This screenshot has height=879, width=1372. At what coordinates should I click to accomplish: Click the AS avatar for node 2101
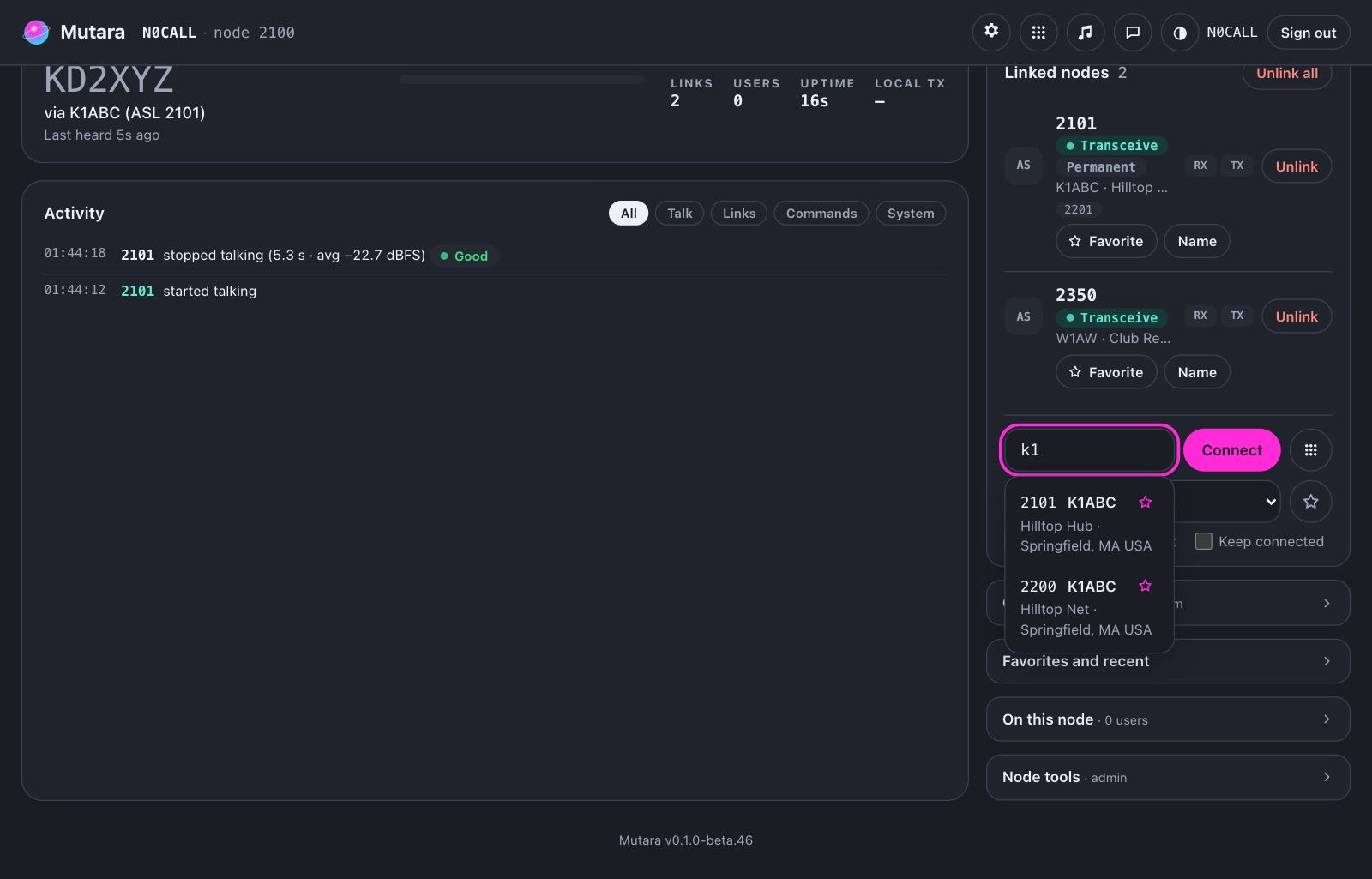pos(1024,166)
